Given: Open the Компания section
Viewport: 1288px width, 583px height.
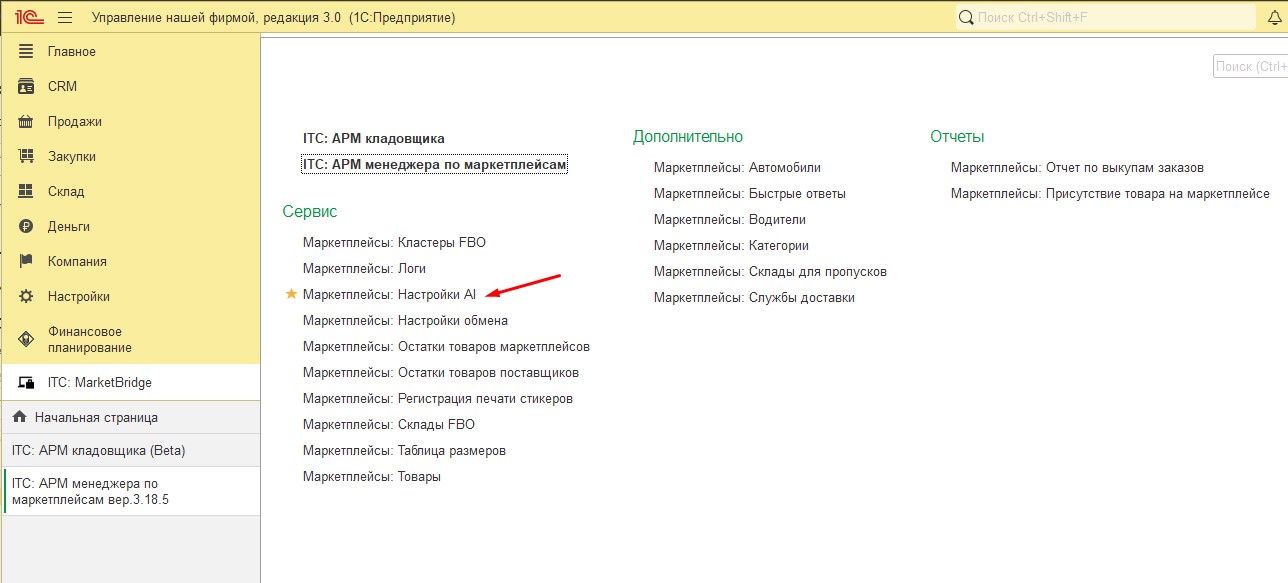Looking at the screenshot, I should coord(130,261).
